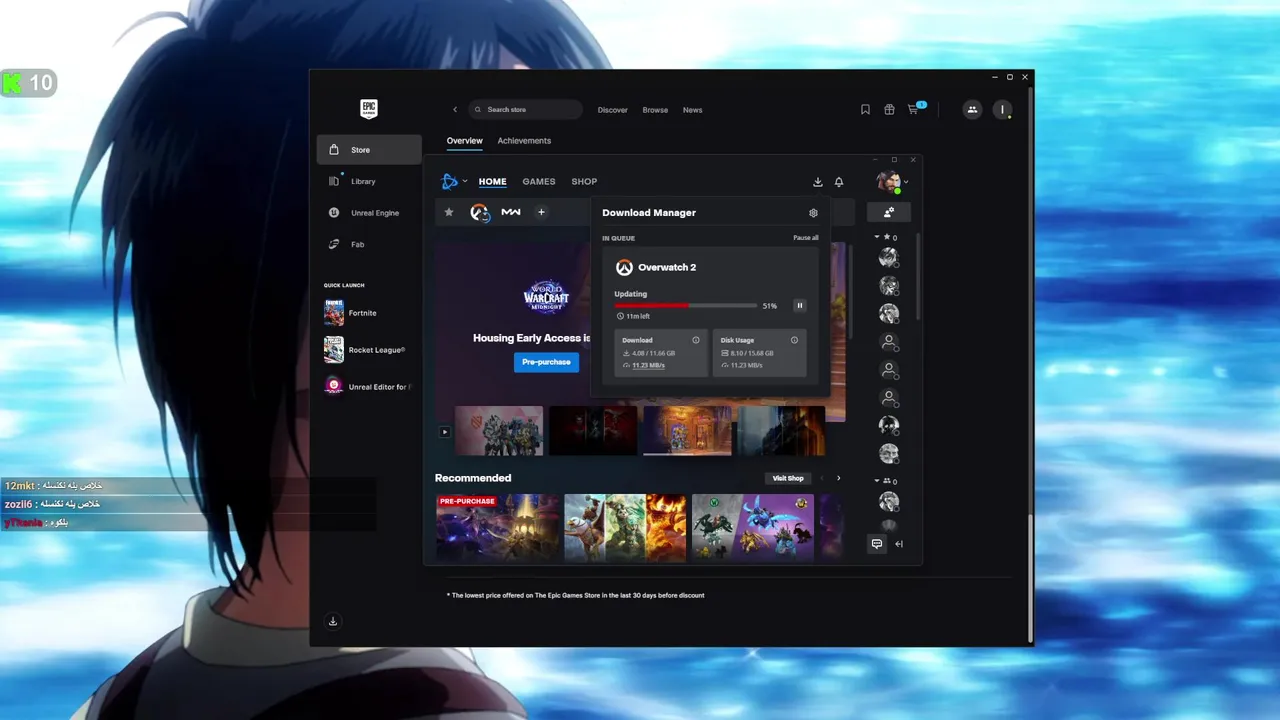The image size is (1280, 720).
Task: Open the Battle.net add friend button
Action: [889, 212]
